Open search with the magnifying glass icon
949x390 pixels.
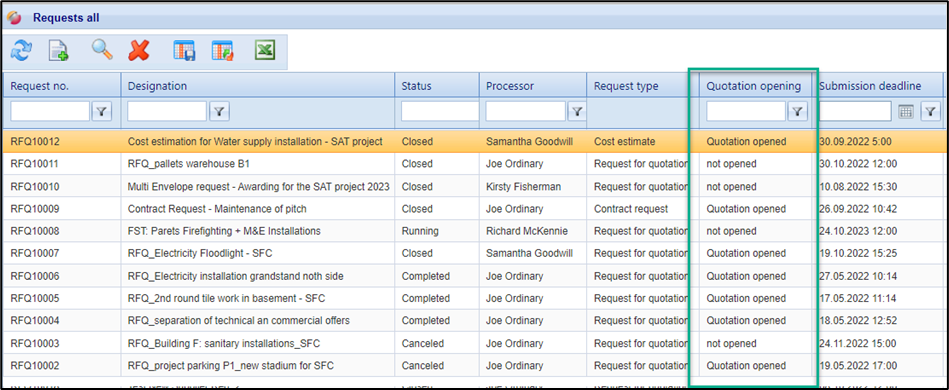pyautogui.click(x=102, y=51)
